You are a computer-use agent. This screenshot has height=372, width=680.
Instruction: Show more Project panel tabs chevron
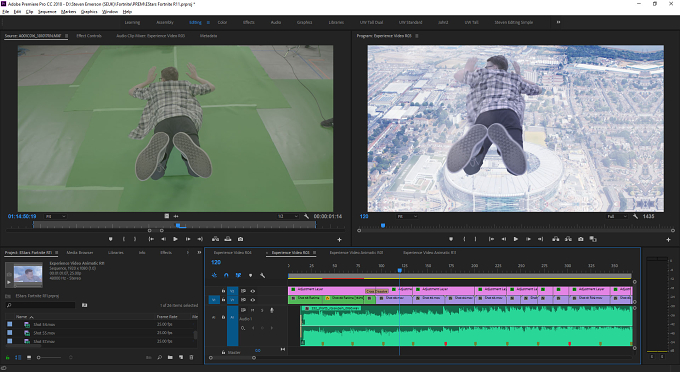199,252
